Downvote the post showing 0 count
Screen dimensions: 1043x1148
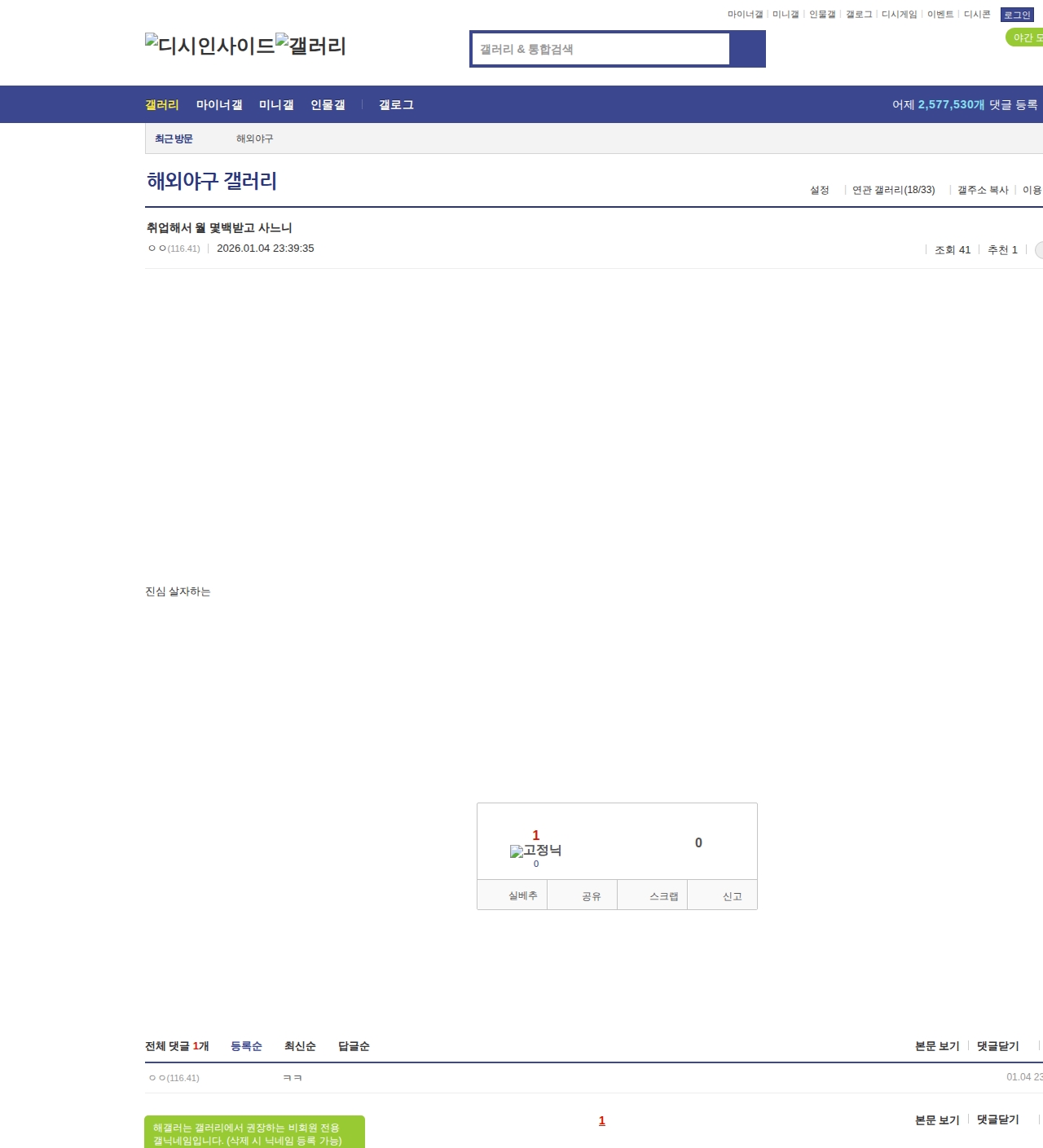coord(698,842)
